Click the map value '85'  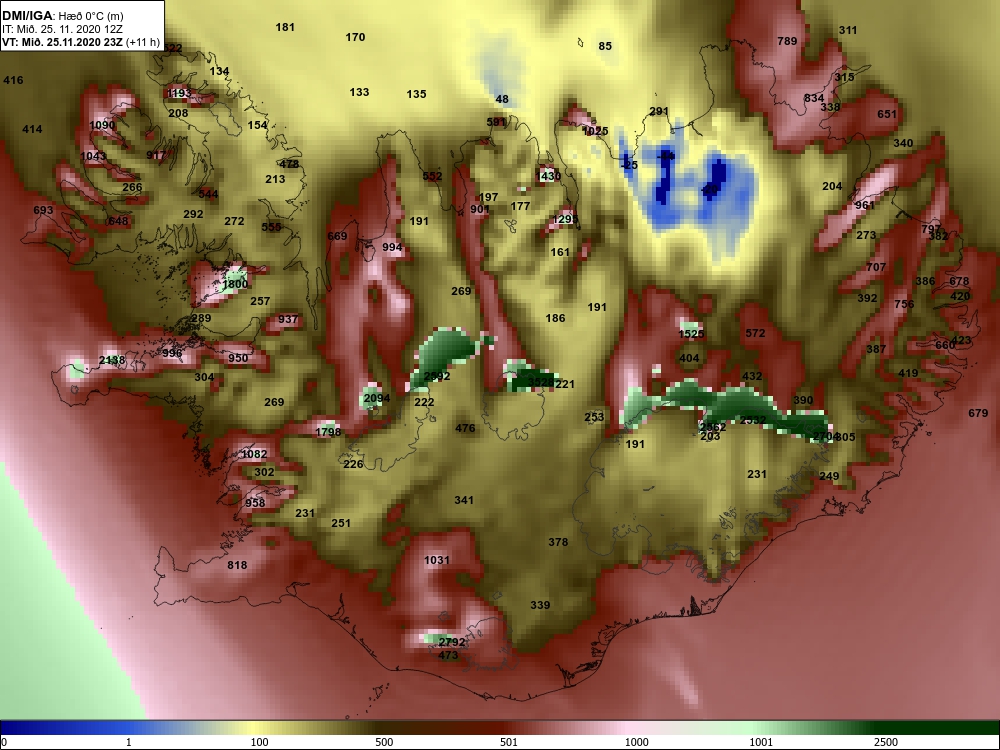[x=605, y=46]
